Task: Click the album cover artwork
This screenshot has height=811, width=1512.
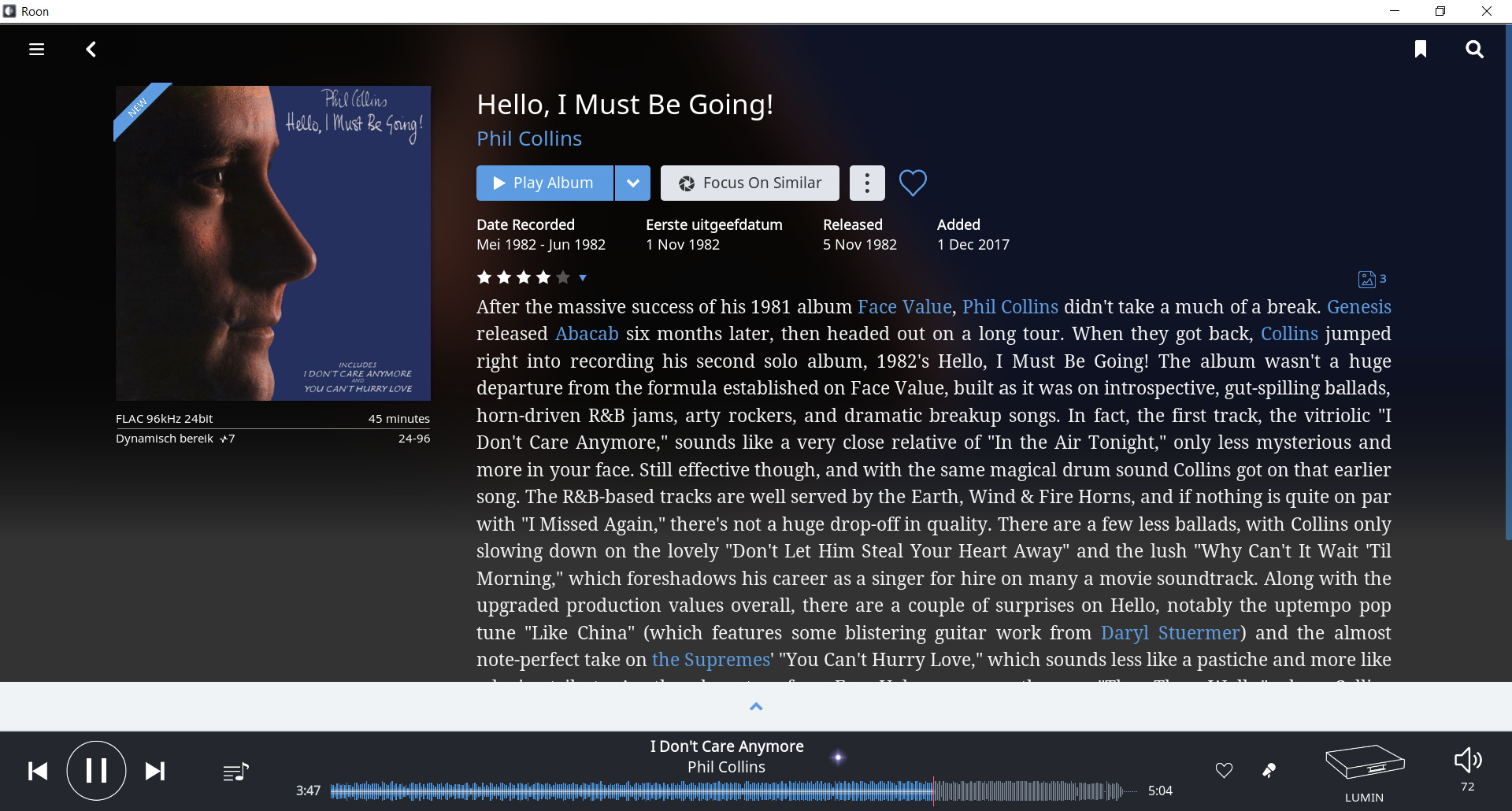Action: [x=273, y=243]
